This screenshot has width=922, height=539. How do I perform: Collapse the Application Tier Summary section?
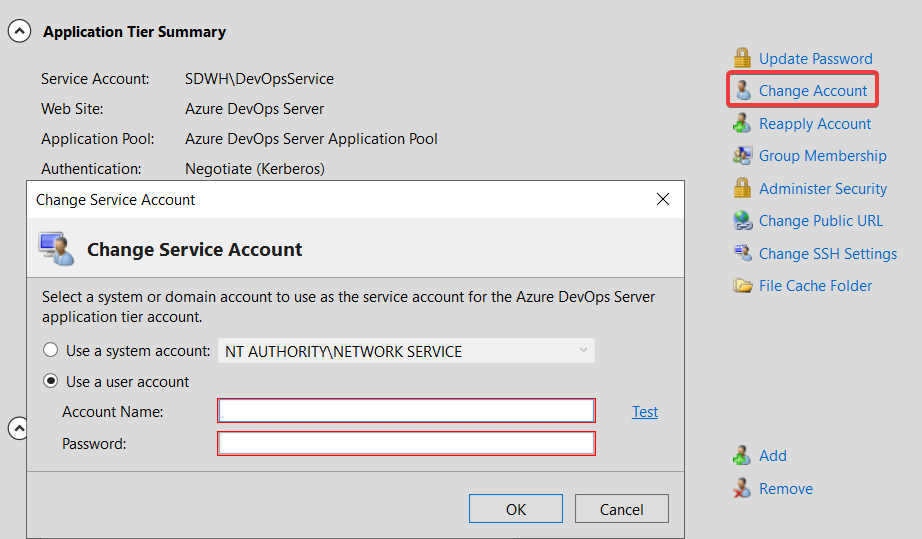19,32
